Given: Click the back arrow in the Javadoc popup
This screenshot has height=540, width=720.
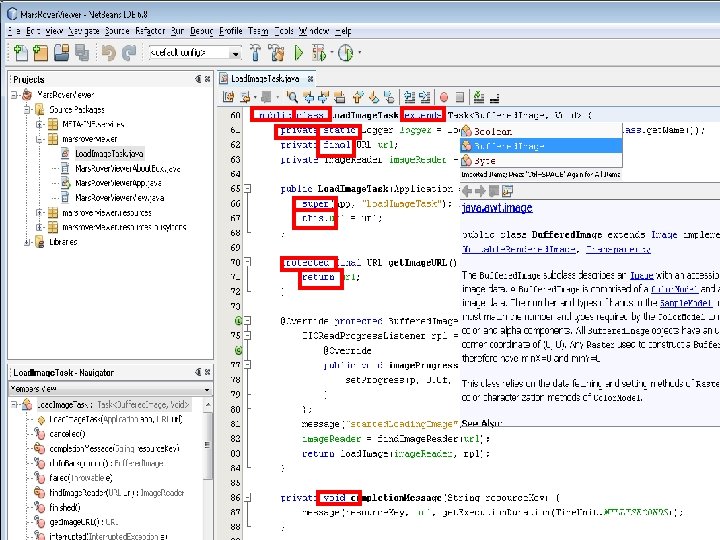Looking at the screenshot, I should coord(468,190).
